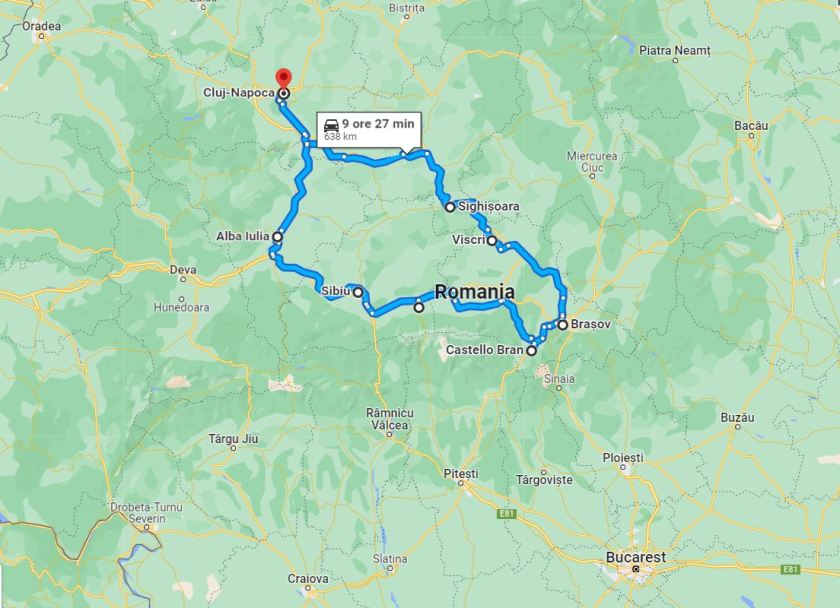
Task: Click the Craiova city label
Action: 308,579
